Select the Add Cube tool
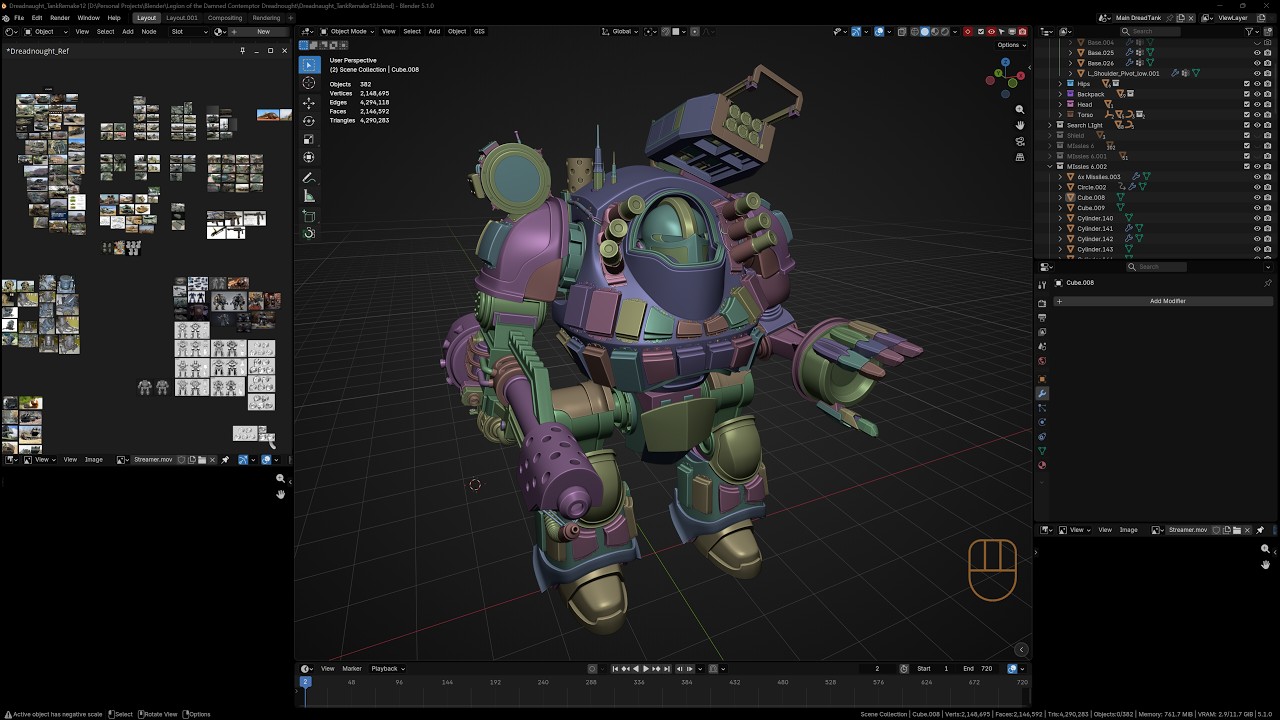 [x=308, y=216]
